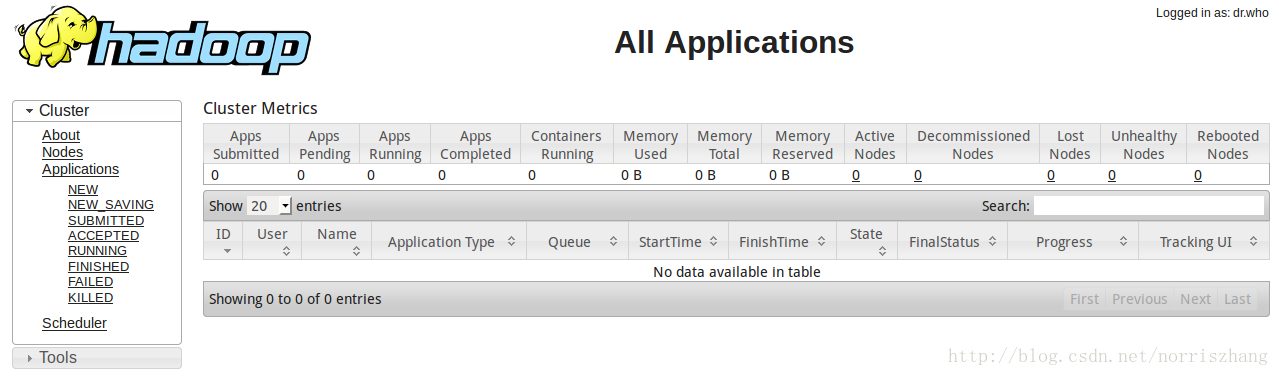
Task: Sort by Application Type sort icon
Action: 511,242
